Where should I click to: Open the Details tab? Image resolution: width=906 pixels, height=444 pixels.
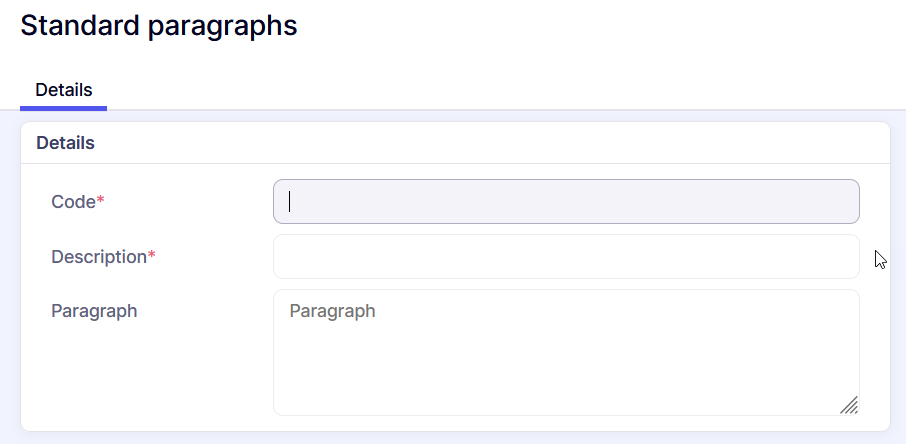point(64,90)
